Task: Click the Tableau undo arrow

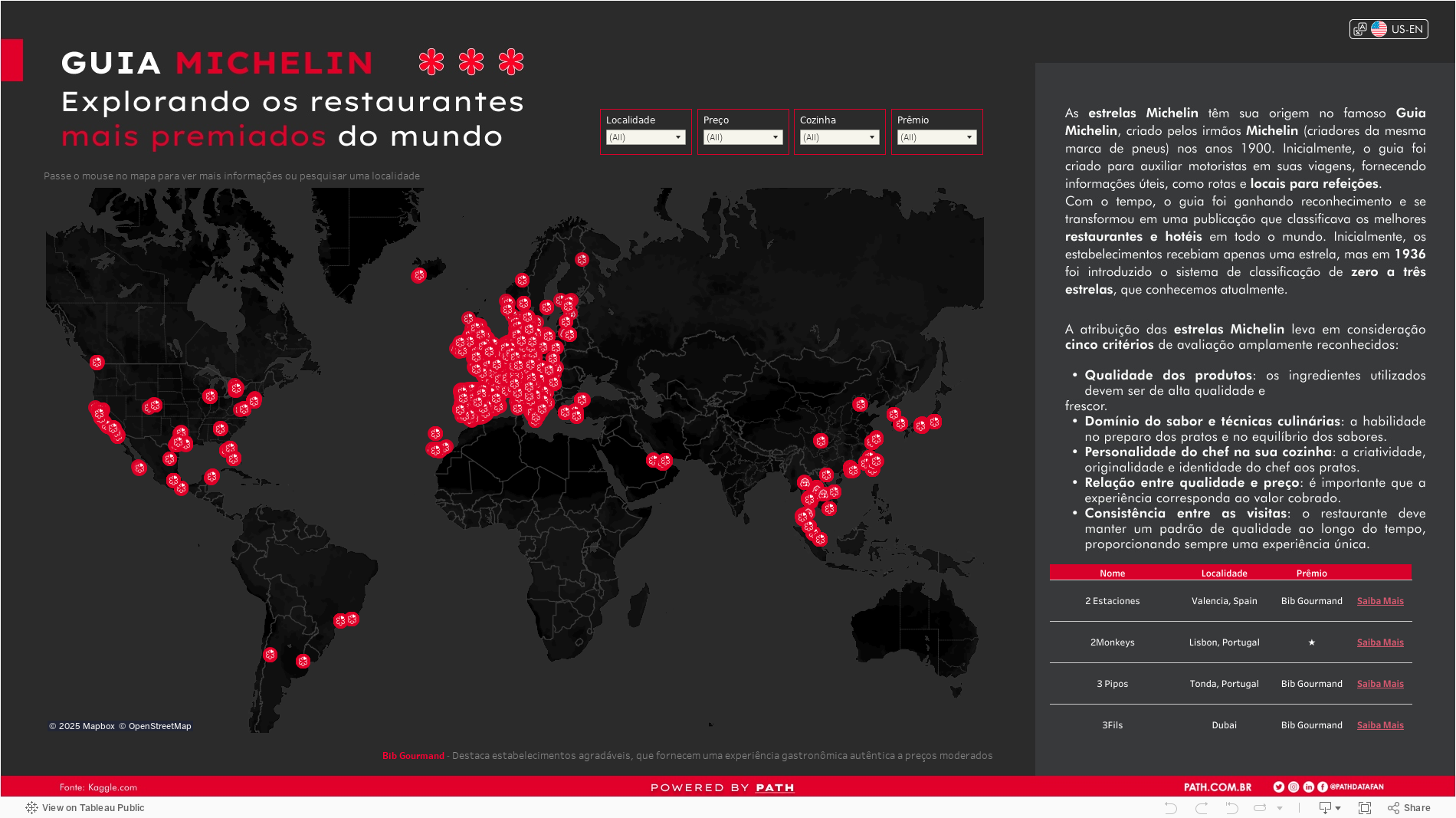Action: (x=1170, y=808)
